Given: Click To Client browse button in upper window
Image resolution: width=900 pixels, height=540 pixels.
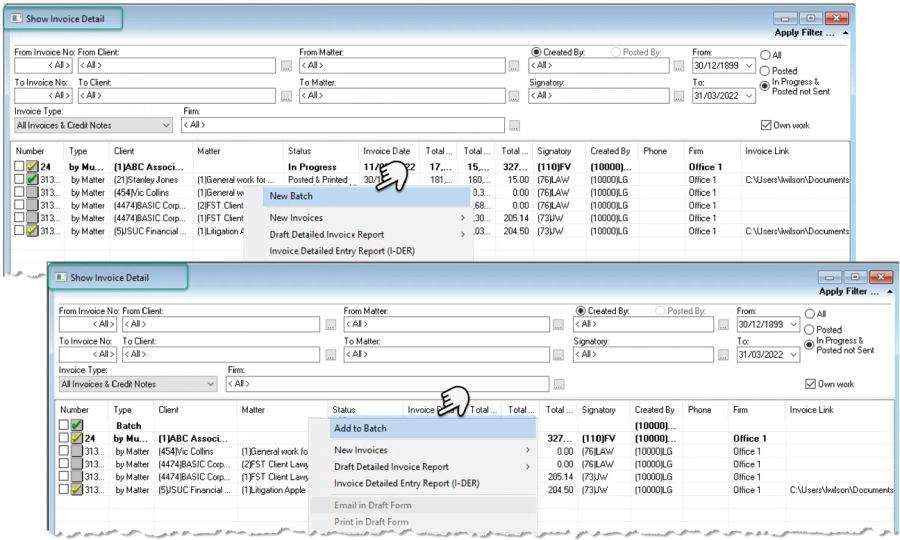Looking at the screenshot, I should [x=286, y=96].
